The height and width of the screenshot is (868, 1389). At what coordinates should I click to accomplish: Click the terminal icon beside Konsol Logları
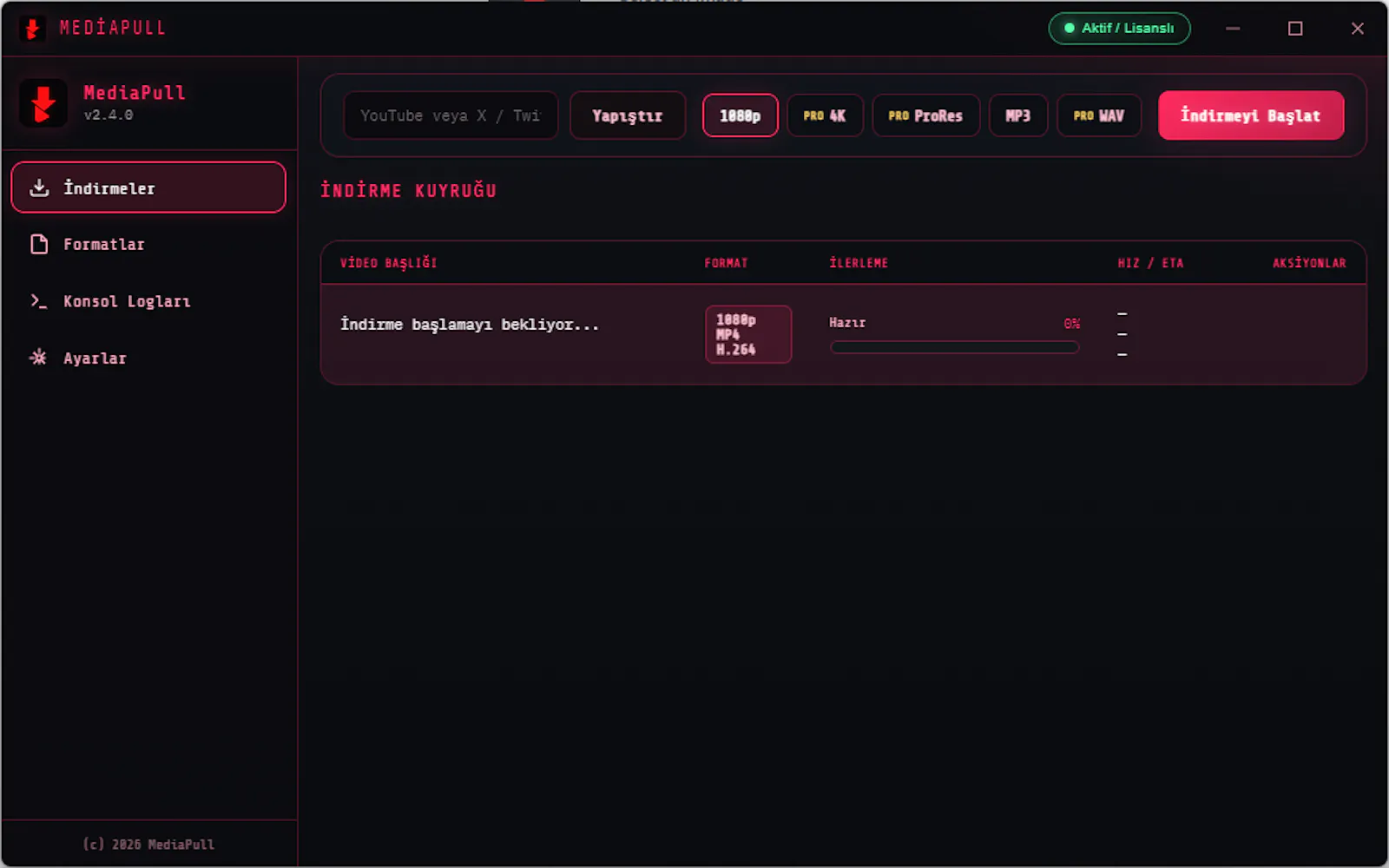coord(39,301)
